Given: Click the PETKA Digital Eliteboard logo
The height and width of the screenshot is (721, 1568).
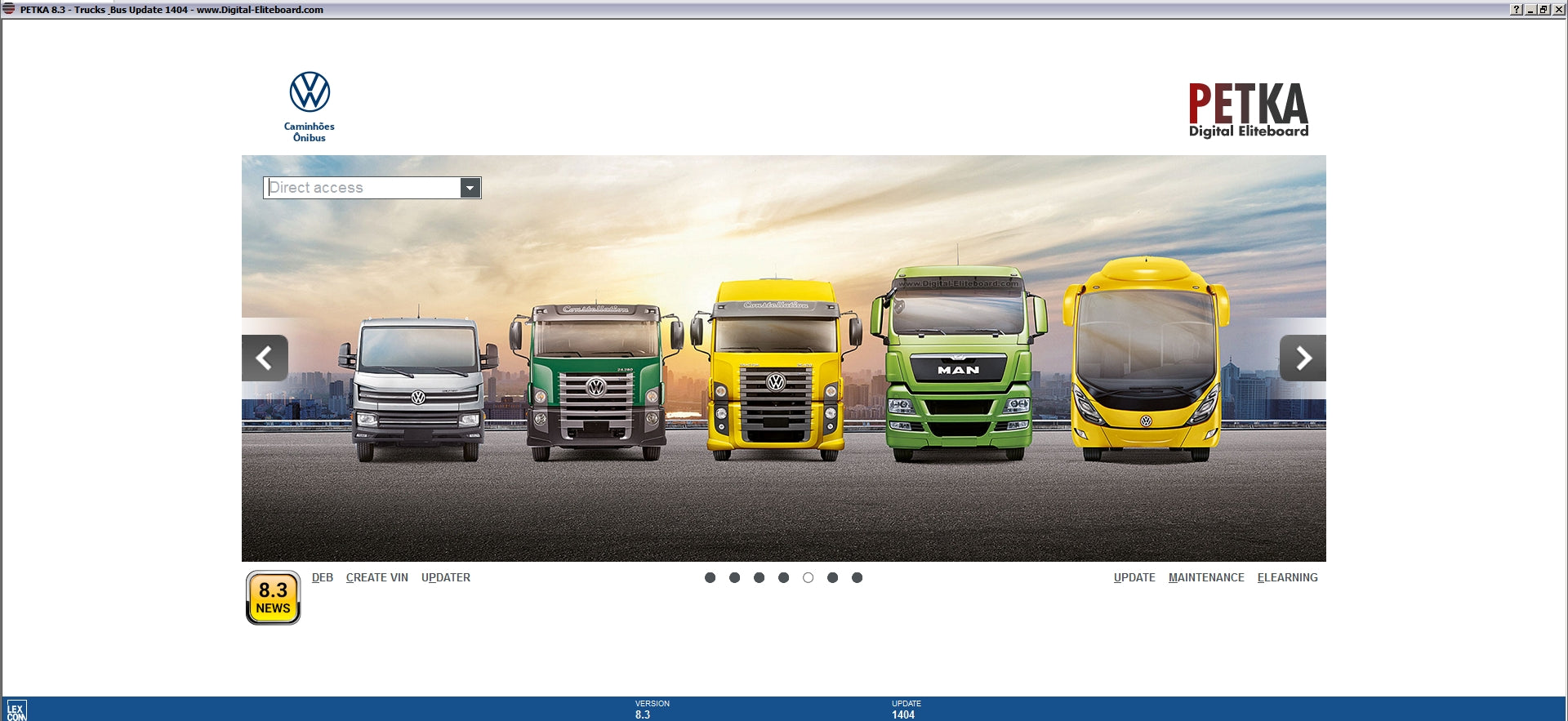Looking at the screenshot, I should (x=1248, y=110).
